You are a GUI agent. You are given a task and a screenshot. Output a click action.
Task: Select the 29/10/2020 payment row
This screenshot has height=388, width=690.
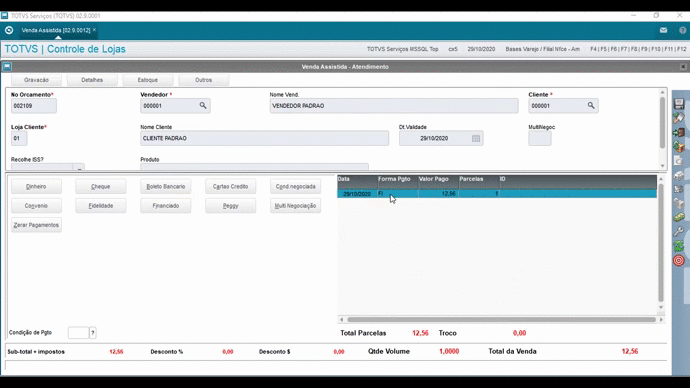(497, 194)
